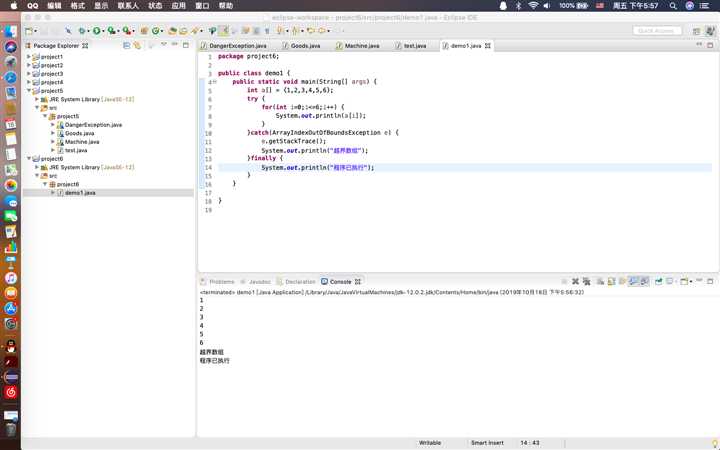
Task: Expand the project3 tree node
Action: coord(28,74)
